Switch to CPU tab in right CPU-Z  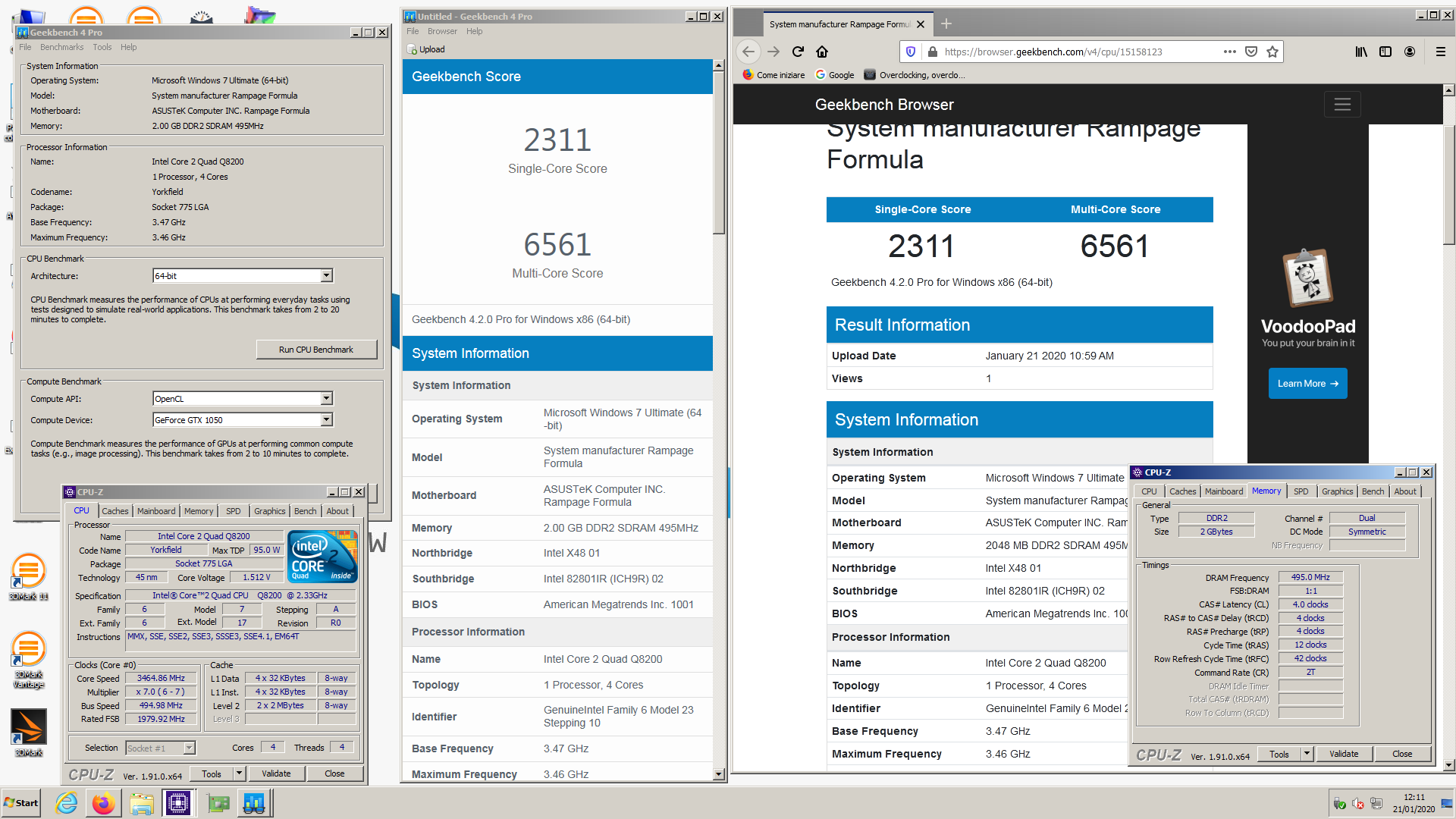1149,491
